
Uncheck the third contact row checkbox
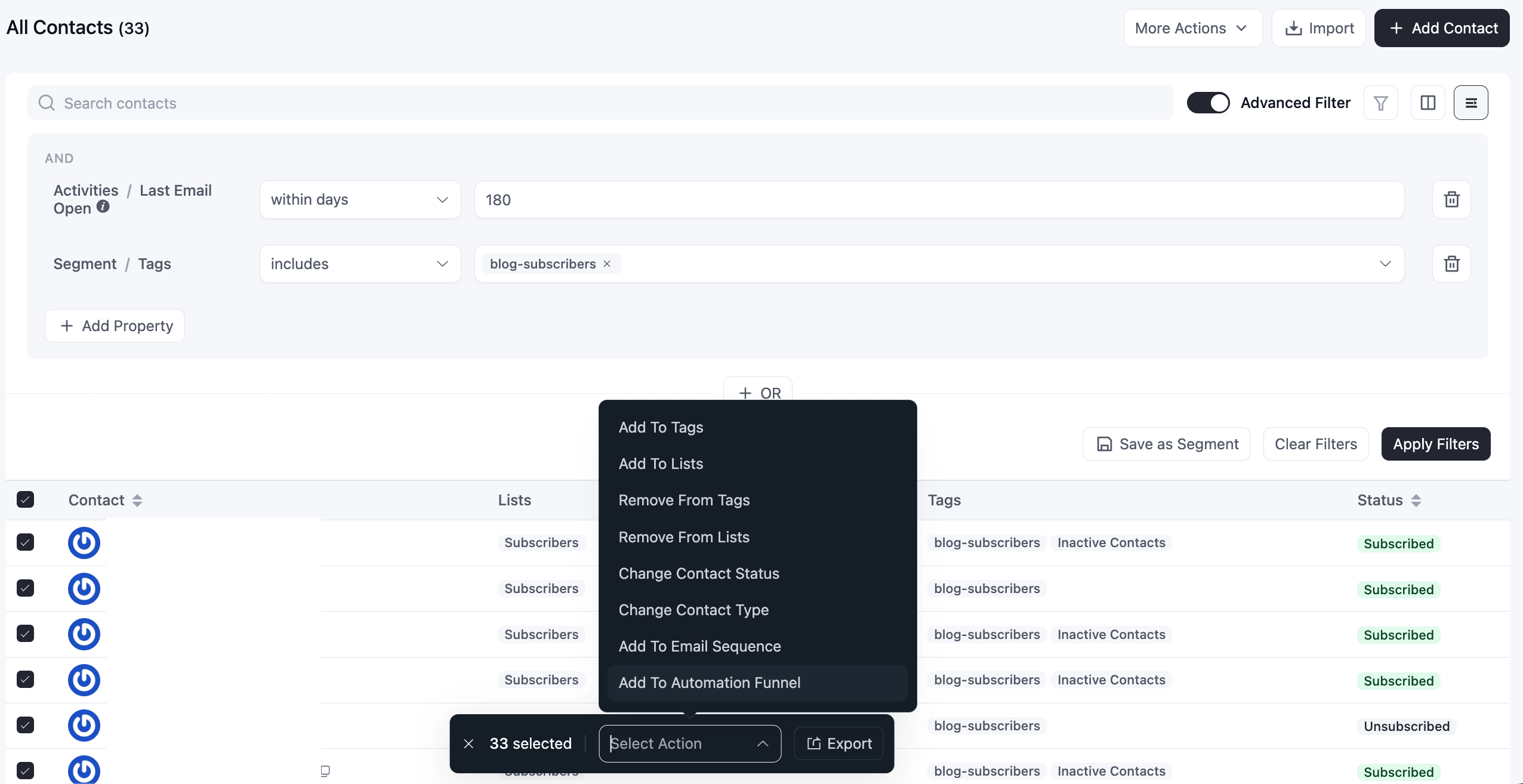[x=25, y=633]
